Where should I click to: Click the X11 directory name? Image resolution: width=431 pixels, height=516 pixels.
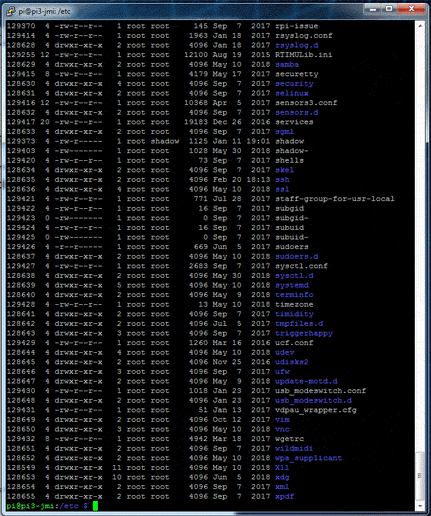282,468
